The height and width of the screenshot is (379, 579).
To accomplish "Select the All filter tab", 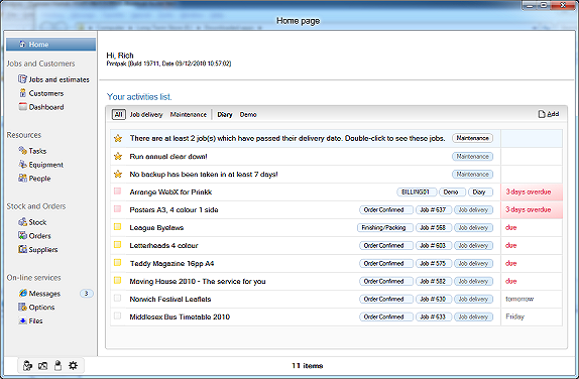I will click(119, 115).
